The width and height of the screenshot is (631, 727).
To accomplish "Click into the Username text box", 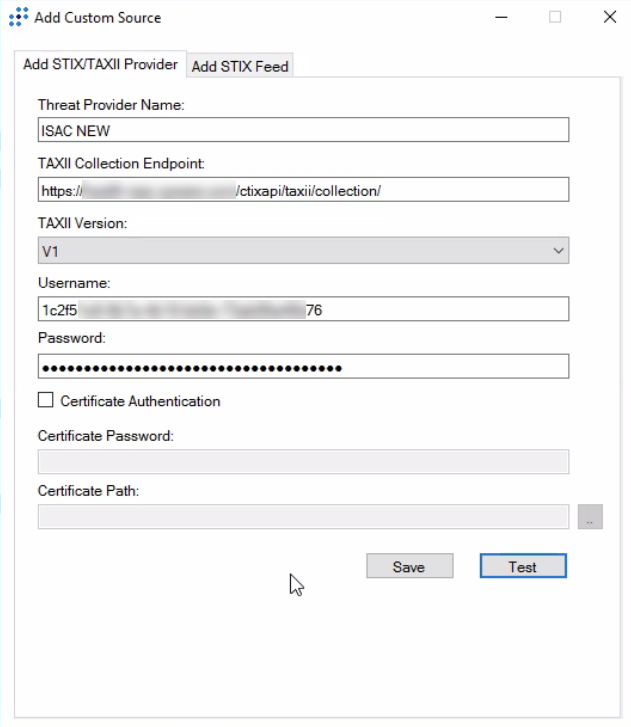I will (x=303, y=310).
